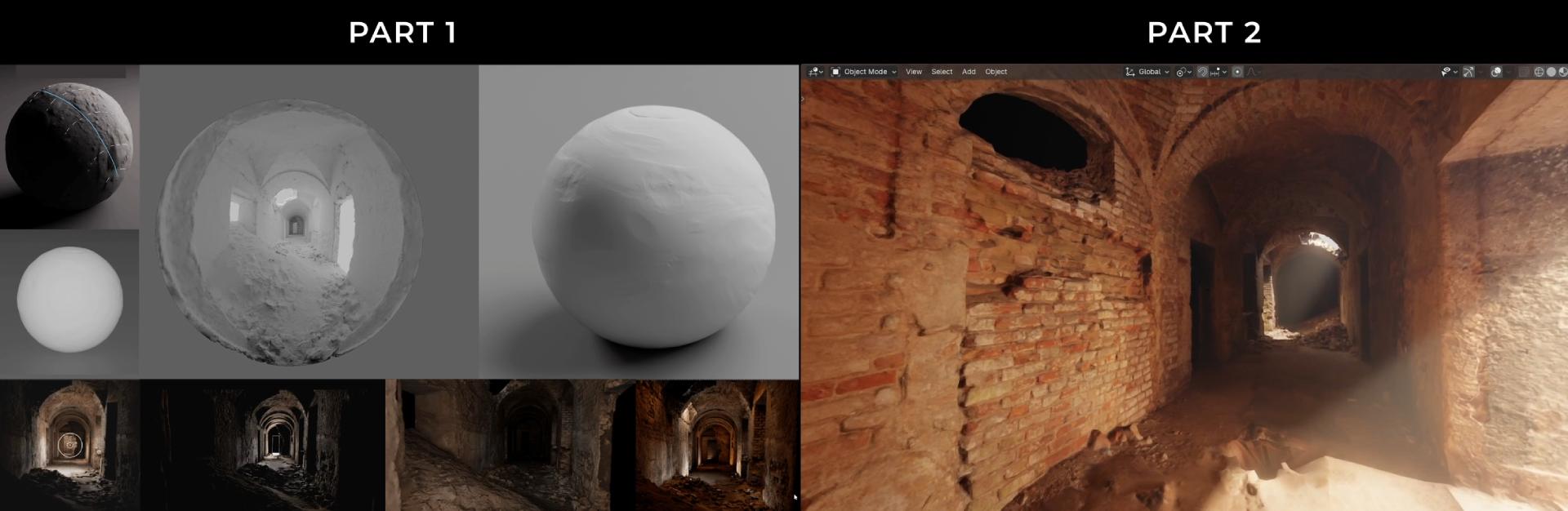The image size is (1568, 511).
Task: Open the View menu in viewport header
Action: pos(914,72)
